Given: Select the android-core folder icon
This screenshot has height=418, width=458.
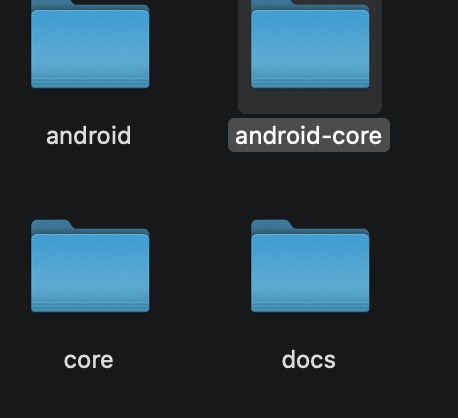Looking at the screenshot, I should pyautogui.click(x=310, y=44).
